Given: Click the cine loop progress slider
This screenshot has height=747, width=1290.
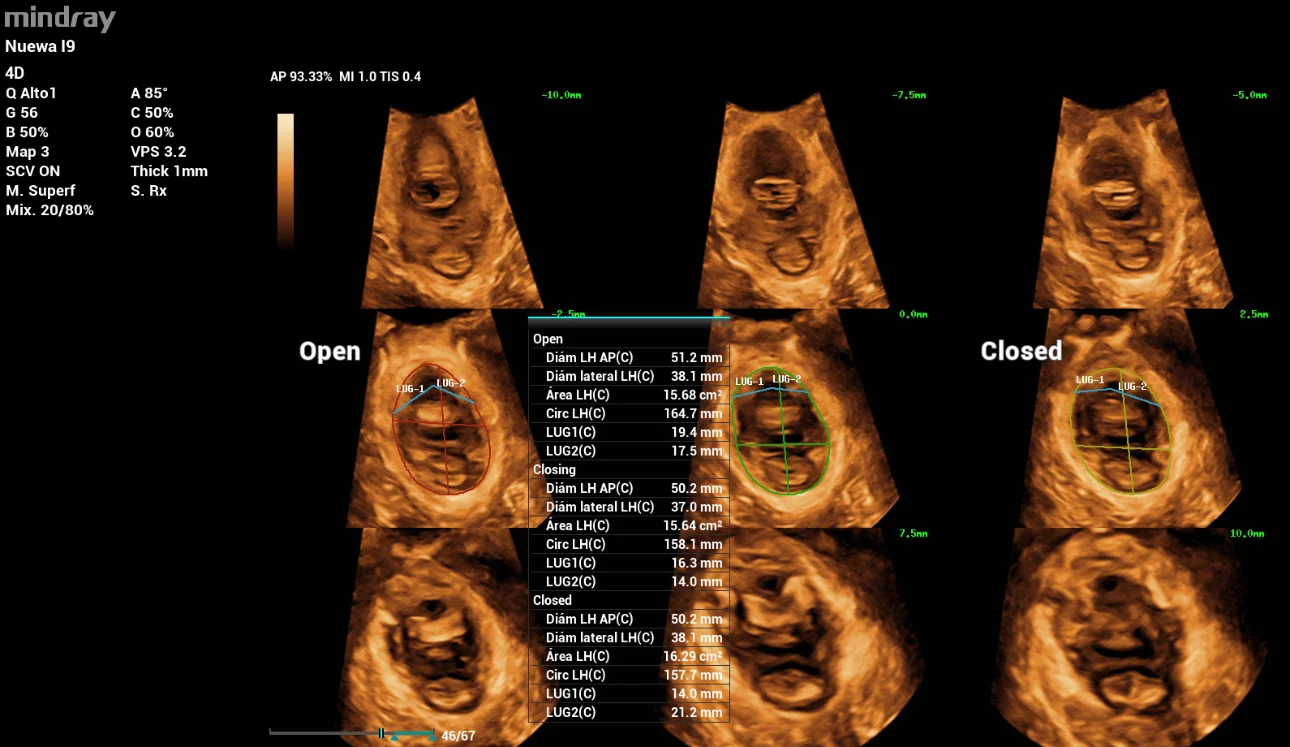Looking at the screenshot, I should point(350,733).
